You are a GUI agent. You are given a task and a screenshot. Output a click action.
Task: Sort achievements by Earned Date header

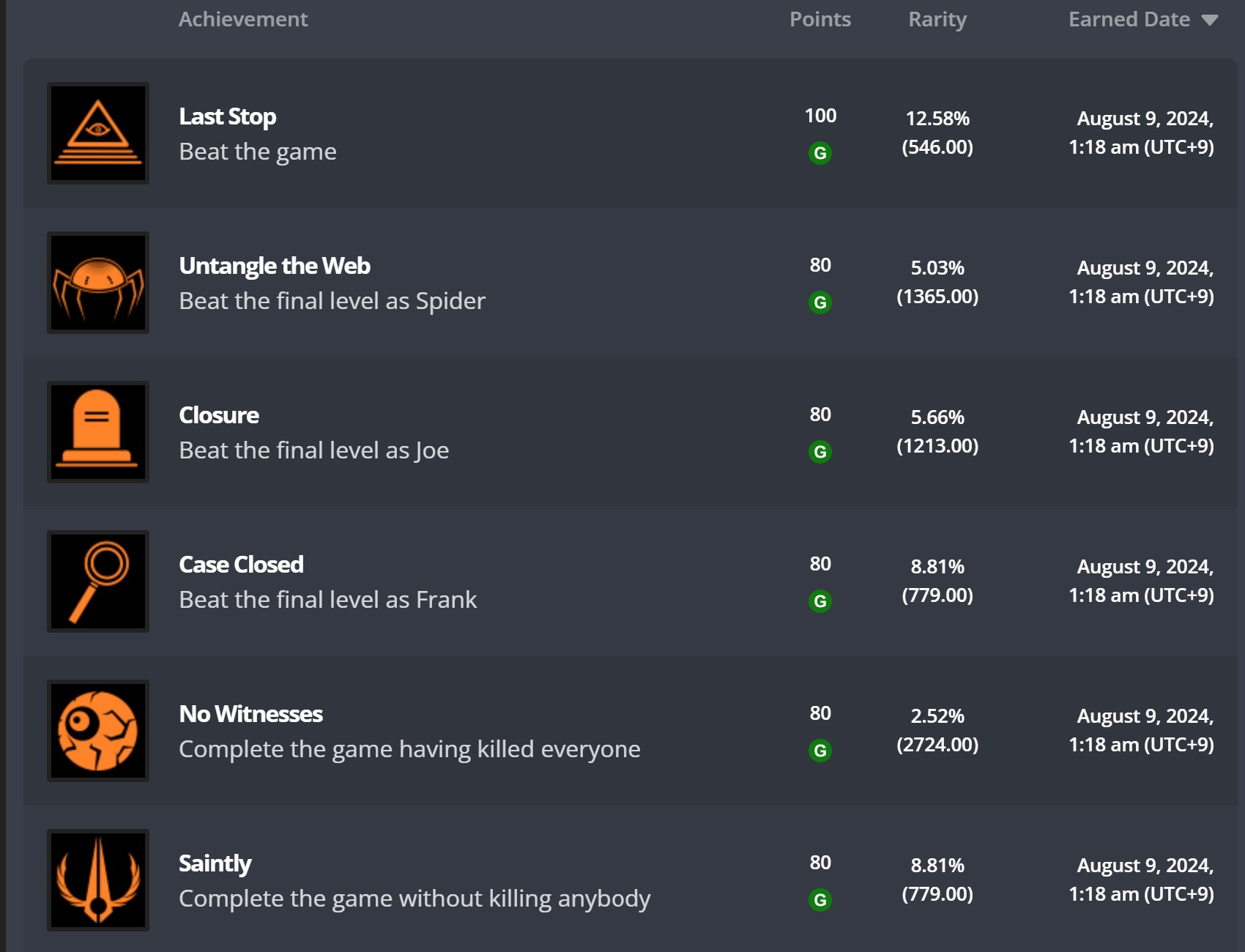(1129, 19)
